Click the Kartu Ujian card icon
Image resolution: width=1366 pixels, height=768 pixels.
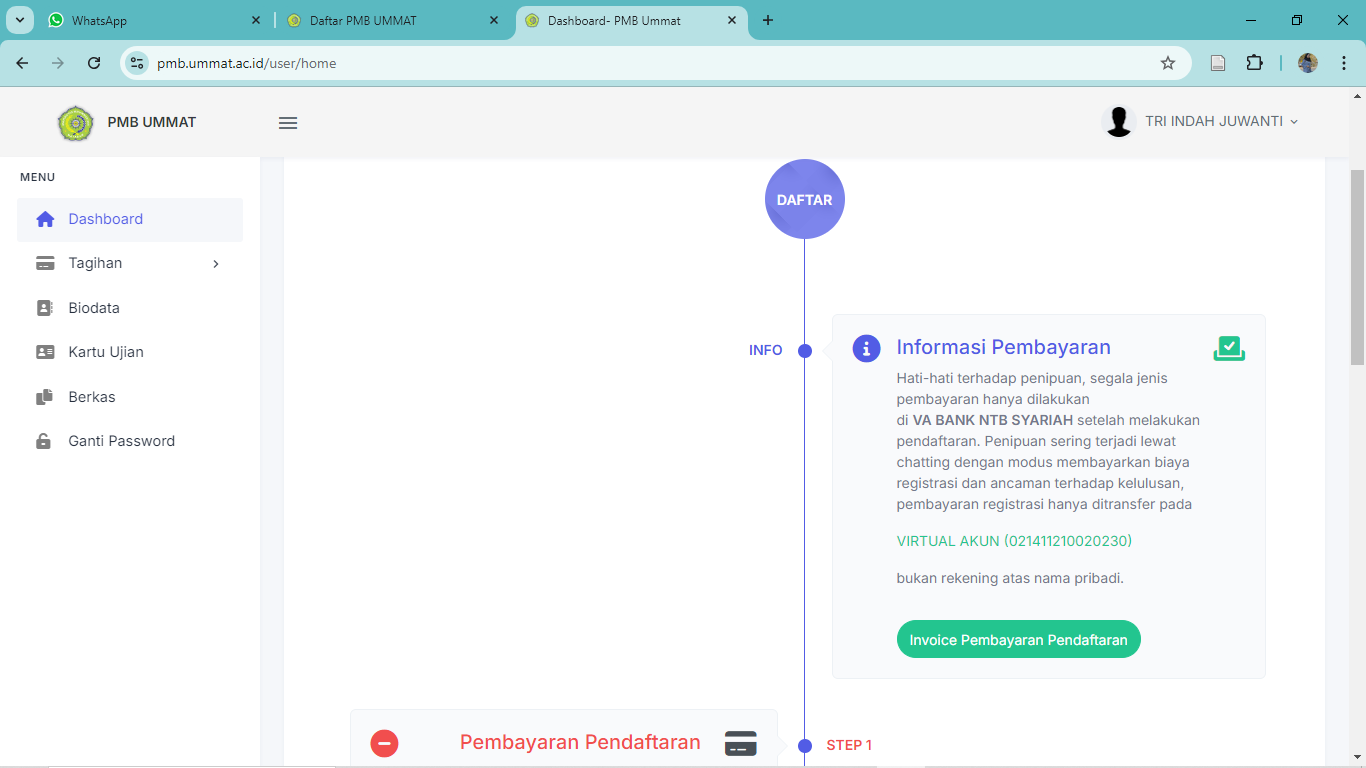coord(45,352)
